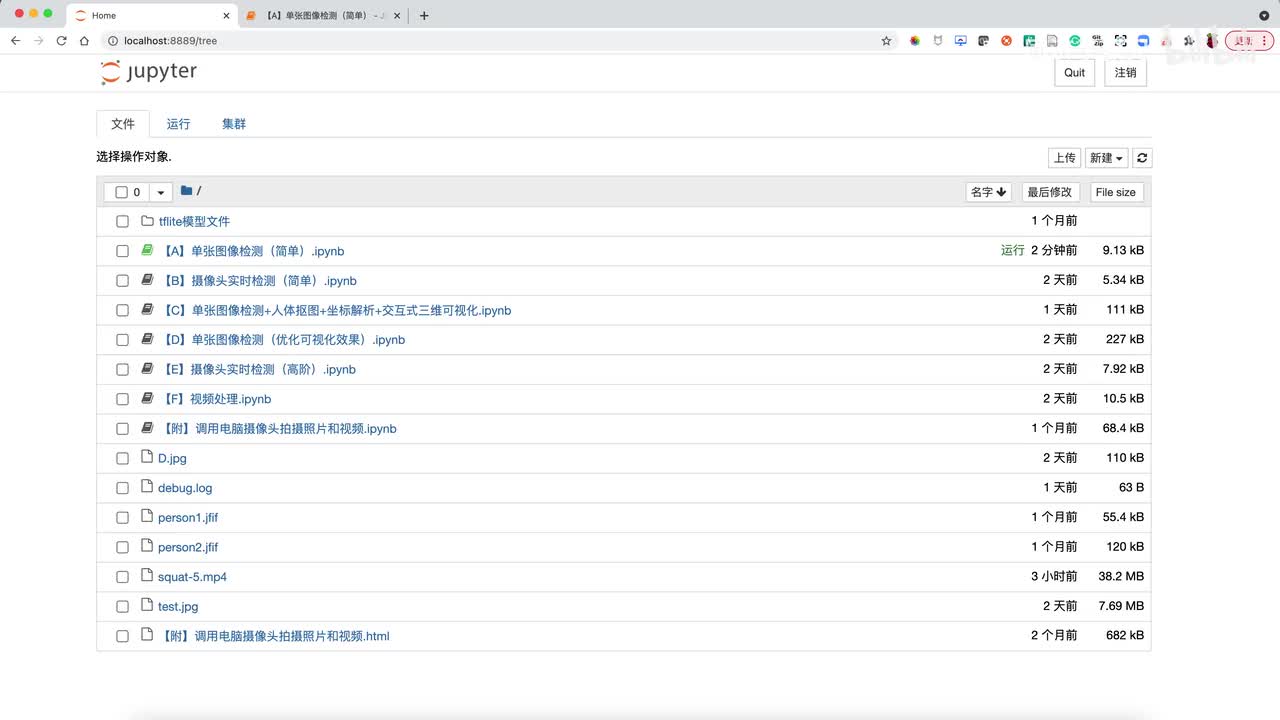Image resolution: width=1280 pixels, height=720 pixels.
Task: Switch to the 集群 tab
Action: click(234, 124)
